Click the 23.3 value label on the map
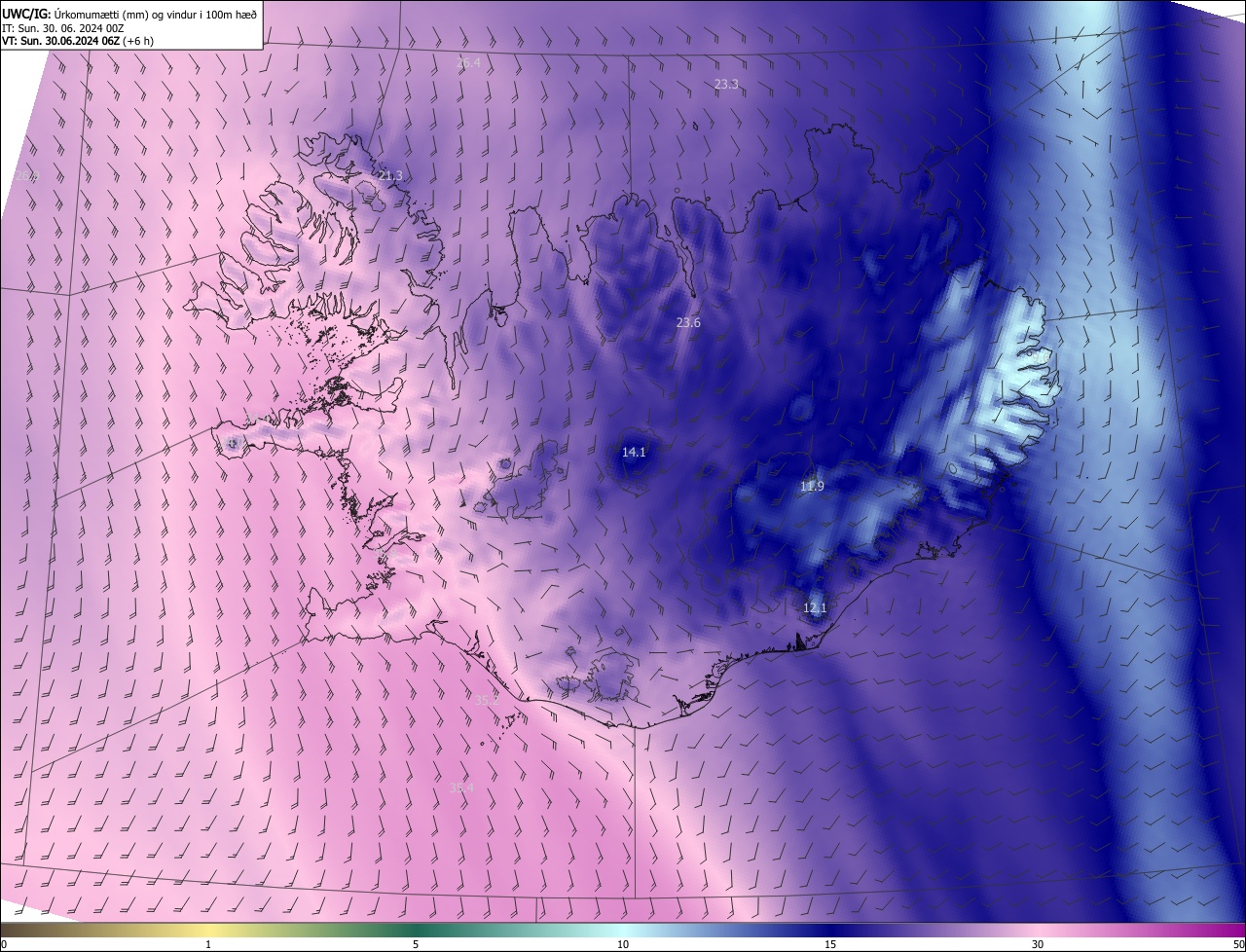 point(726,85)
